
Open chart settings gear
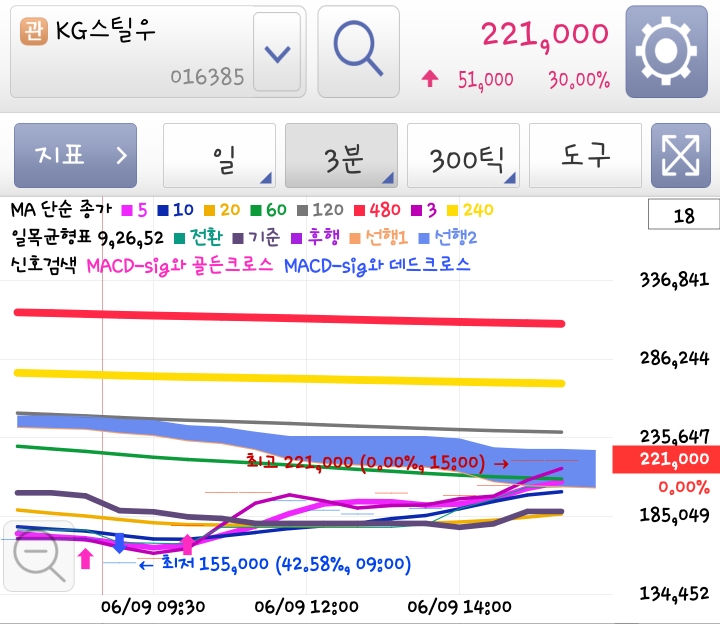pos(666,51)
